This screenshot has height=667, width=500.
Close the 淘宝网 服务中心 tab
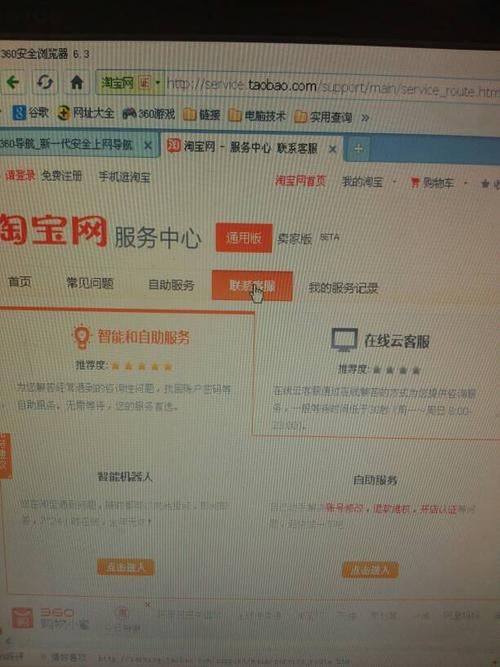click(x=333, y=149)
